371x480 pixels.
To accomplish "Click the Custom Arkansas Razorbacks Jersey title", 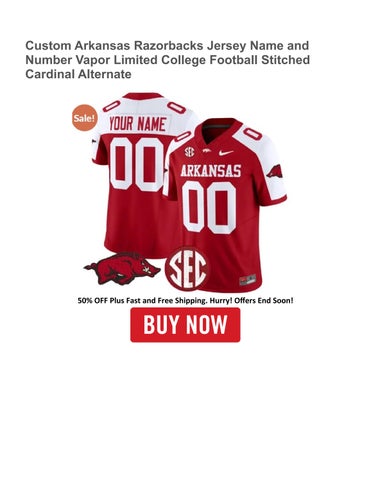I will click(168, 60).
